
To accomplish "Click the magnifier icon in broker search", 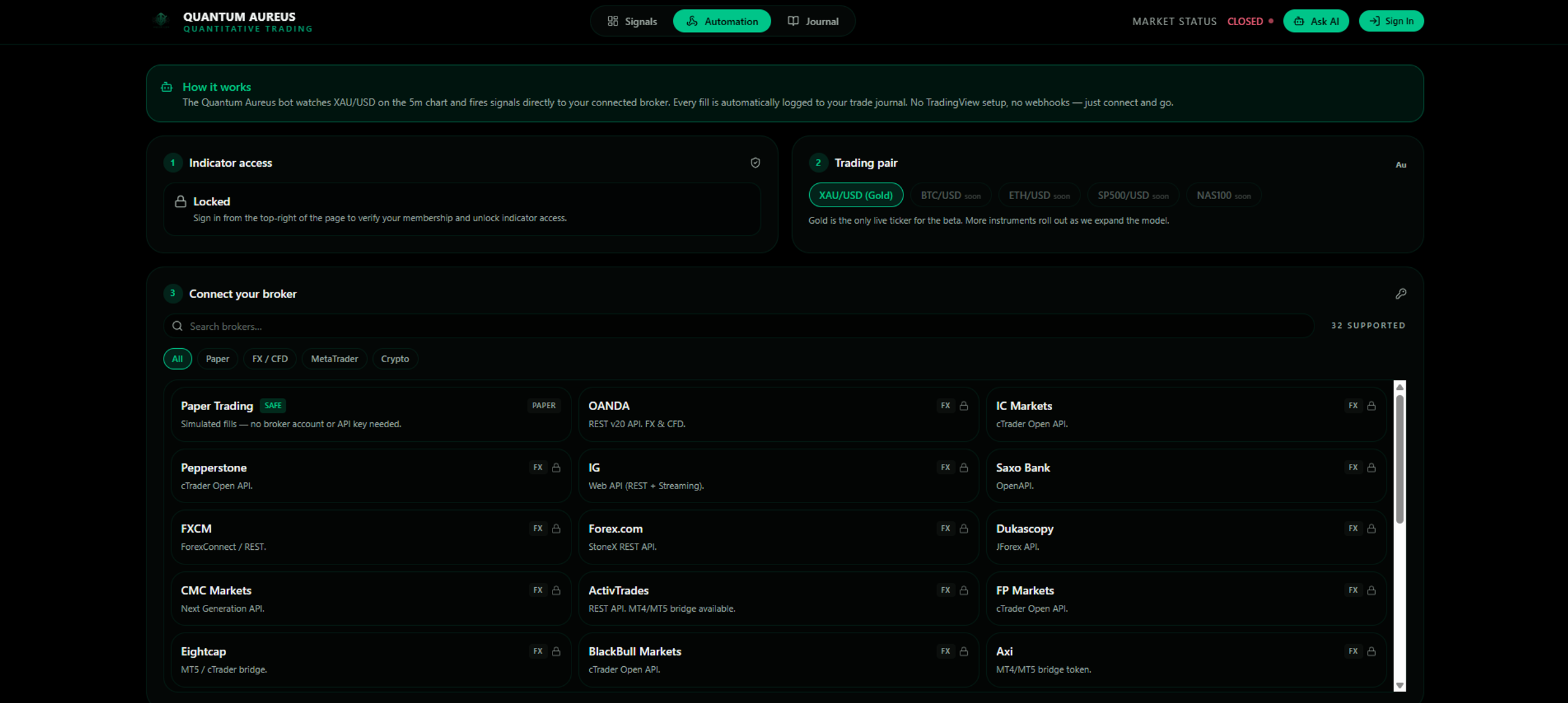I will 178,326.
